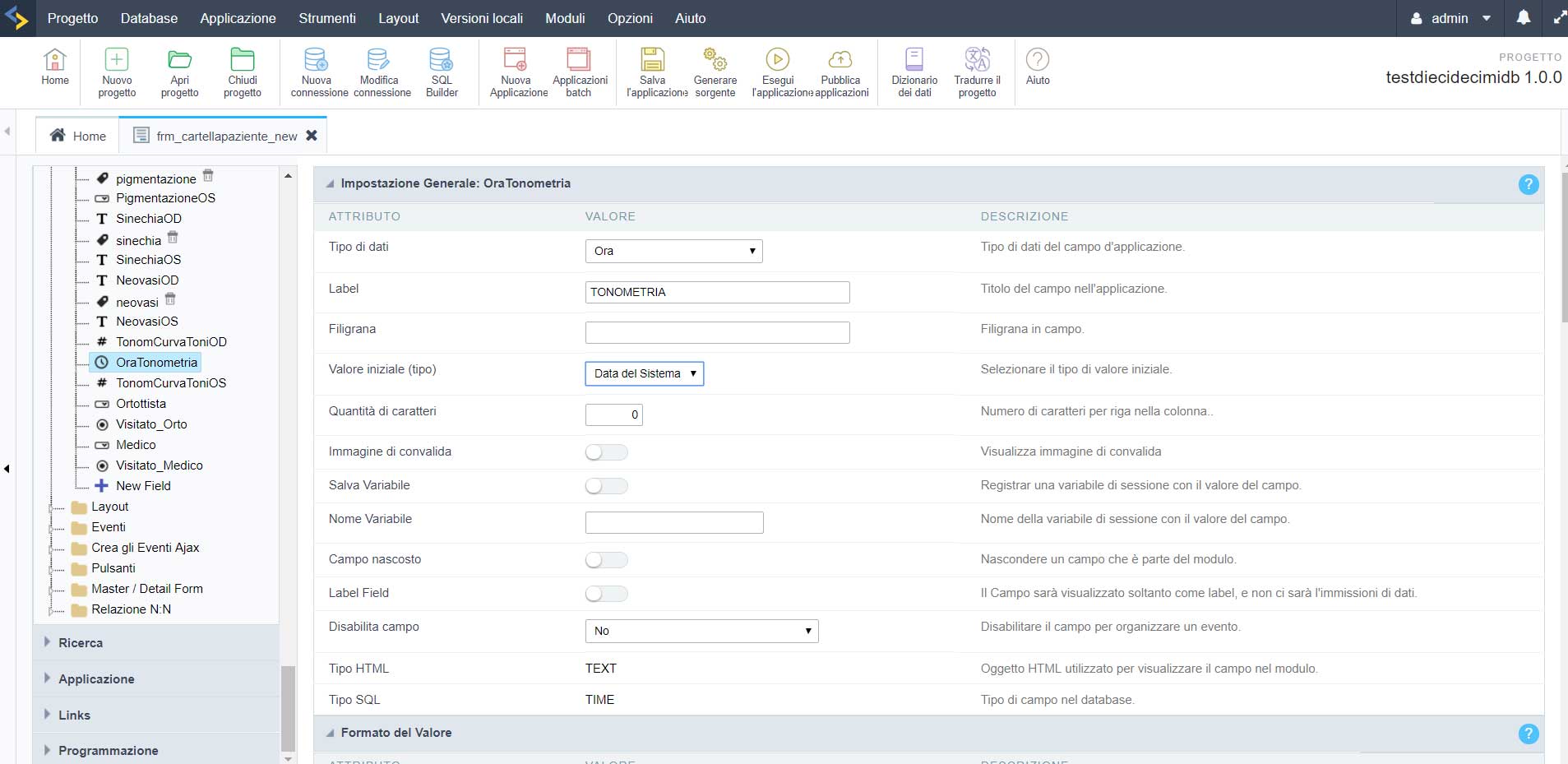The image size is (1568, 764).
Task: Open the admin user dropdown
Action: point(1450,18)
